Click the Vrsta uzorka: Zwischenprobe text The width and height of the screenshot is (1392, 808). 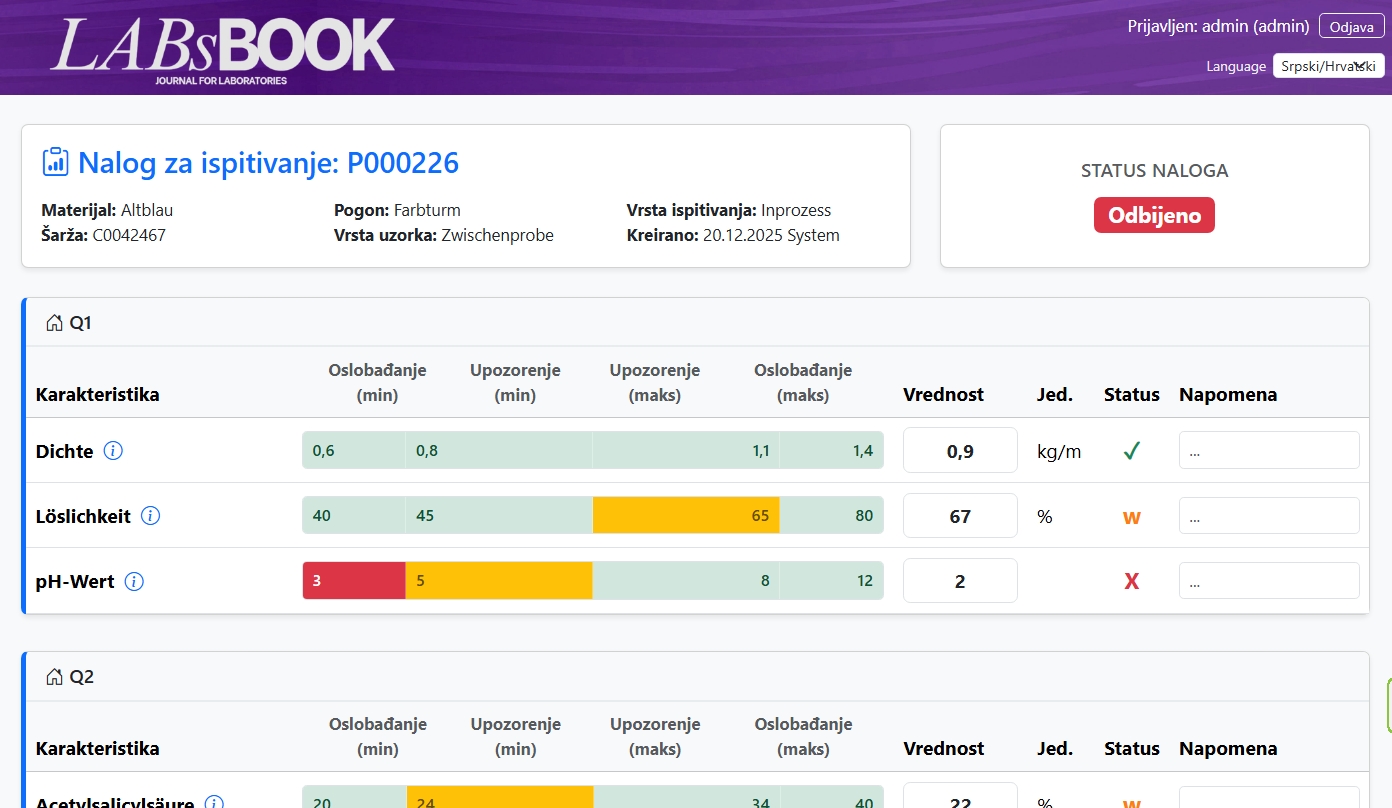tap(444, 236)
